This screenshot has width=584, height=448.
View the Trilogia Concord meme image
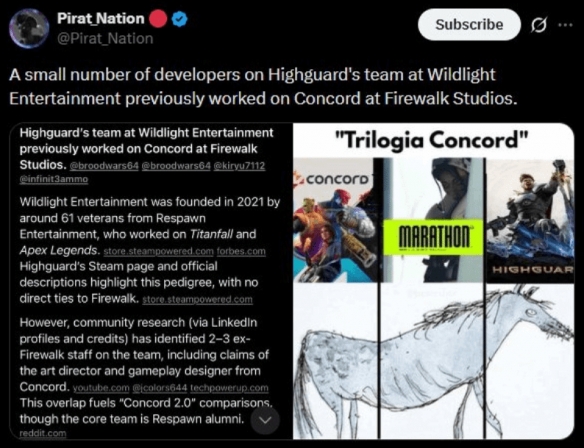tap(434, 281)
